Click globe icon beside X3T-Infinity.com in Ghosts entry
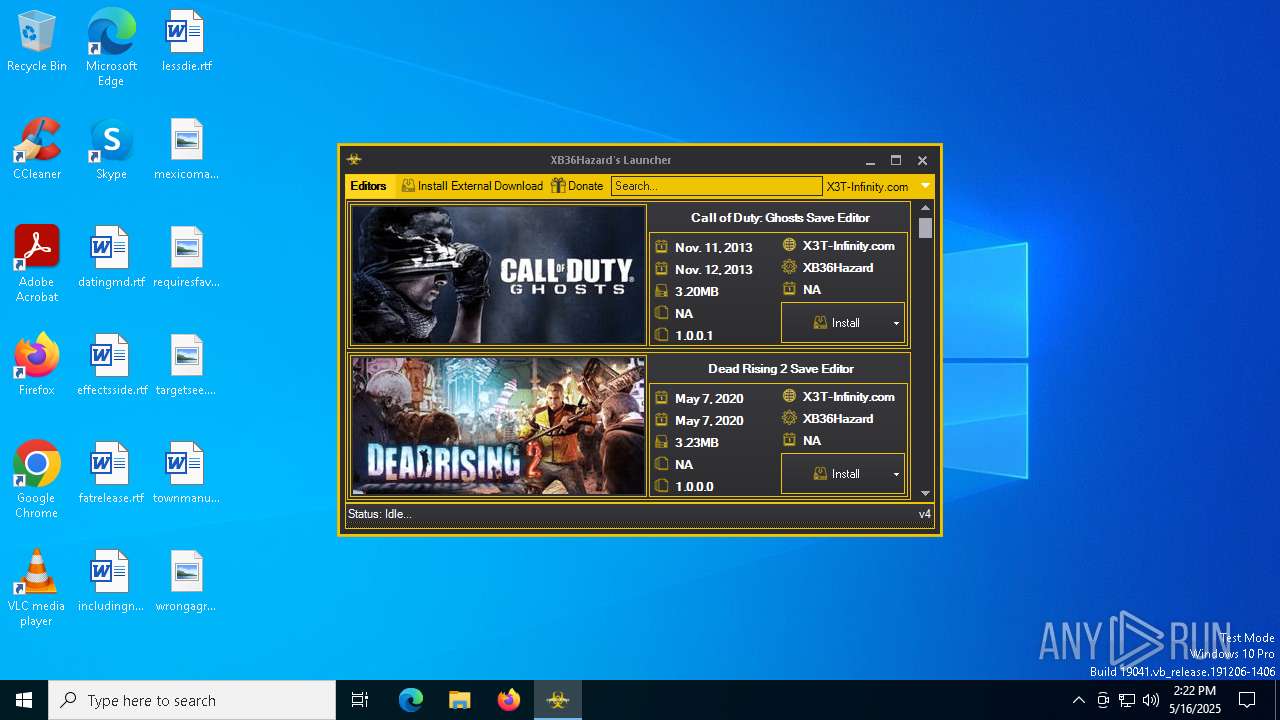 point(789,245)
